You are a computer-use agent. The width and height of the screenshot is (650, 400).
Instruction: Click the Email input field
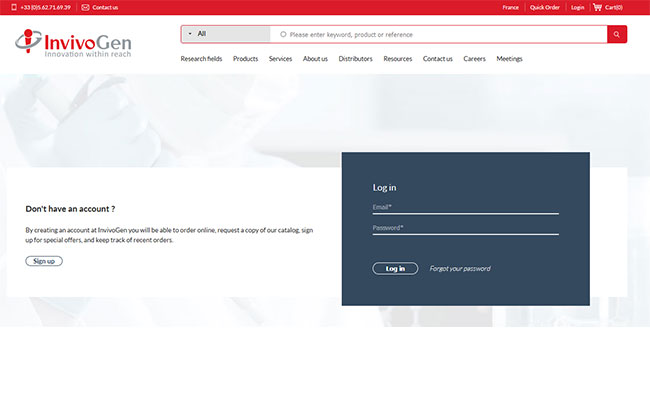[x=466, y=208]
